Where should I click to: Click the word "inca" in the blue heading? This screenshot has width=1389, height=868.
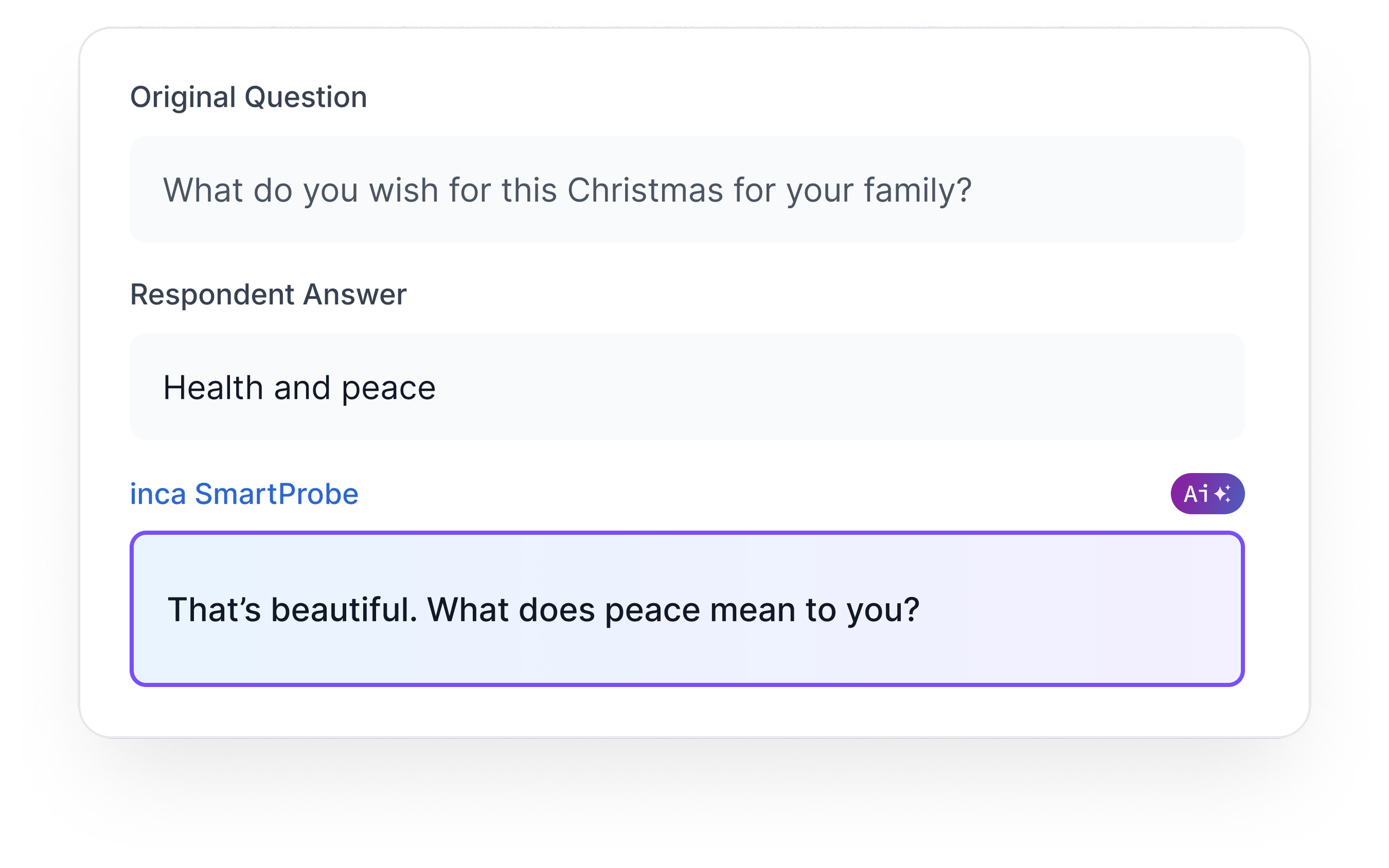pyautogui.click(x=158, y=494)
